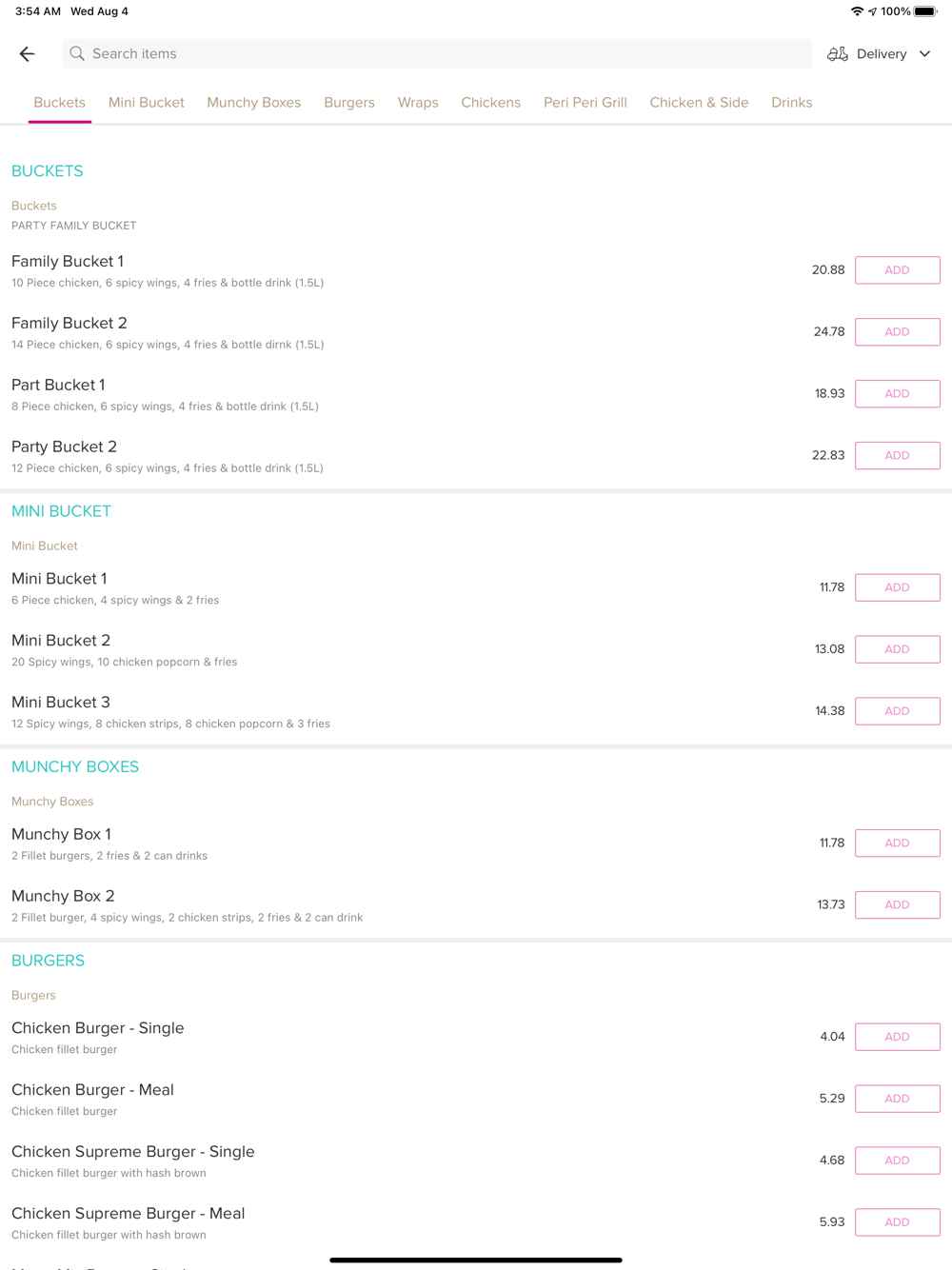Image resolution: width=952 pixels, height=1270 pixels.
Task: Add Munchy Box 1 to order
Action: (x=898, y=843)
